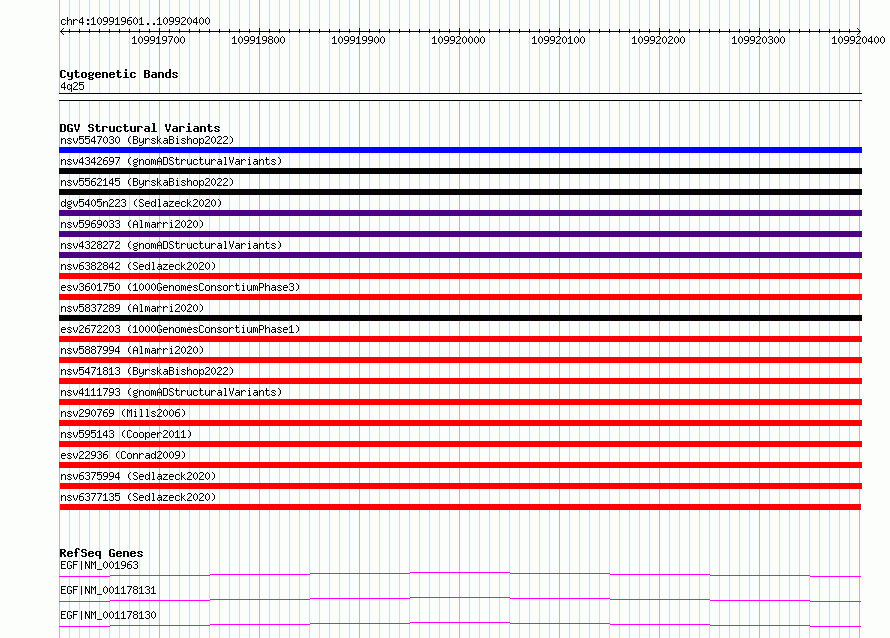This screenshot has width=890, height=638.
Task: Select nsv595143 (Cooper2011) label
Action: click(126, 434)
